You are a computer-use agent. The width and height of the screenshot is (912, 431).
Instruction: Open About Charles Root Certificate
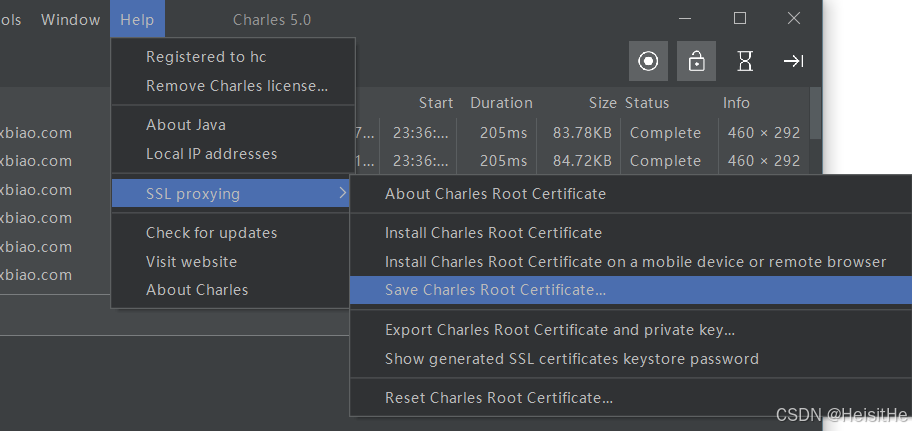click(x=631, y=194)
